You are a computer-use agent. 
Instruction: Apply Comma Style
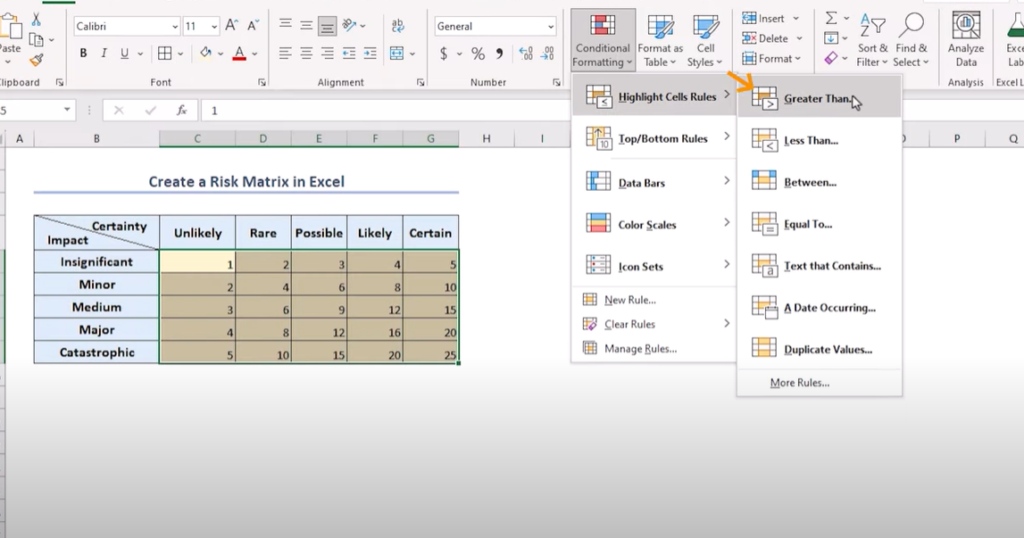tap(500, 54)
